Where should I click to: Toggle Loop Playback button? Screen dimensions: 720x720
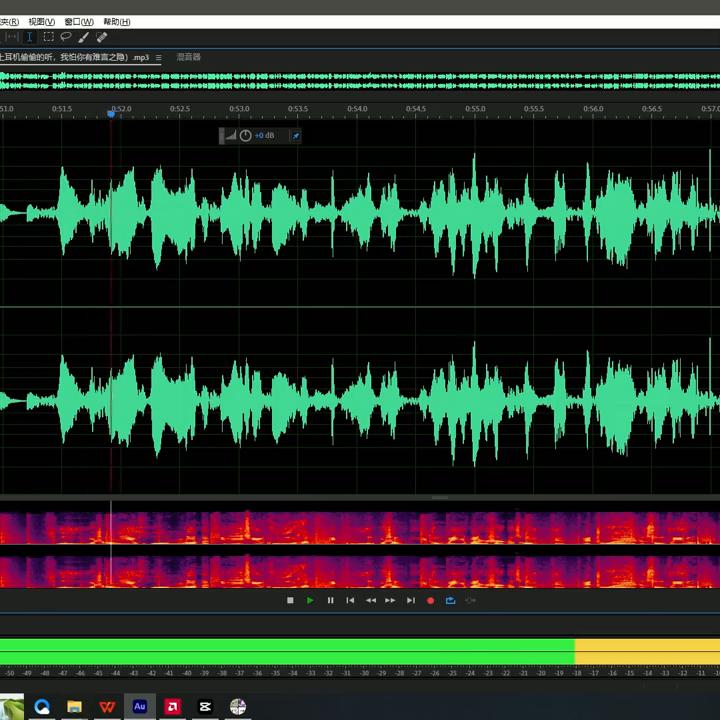coord(450,600)
